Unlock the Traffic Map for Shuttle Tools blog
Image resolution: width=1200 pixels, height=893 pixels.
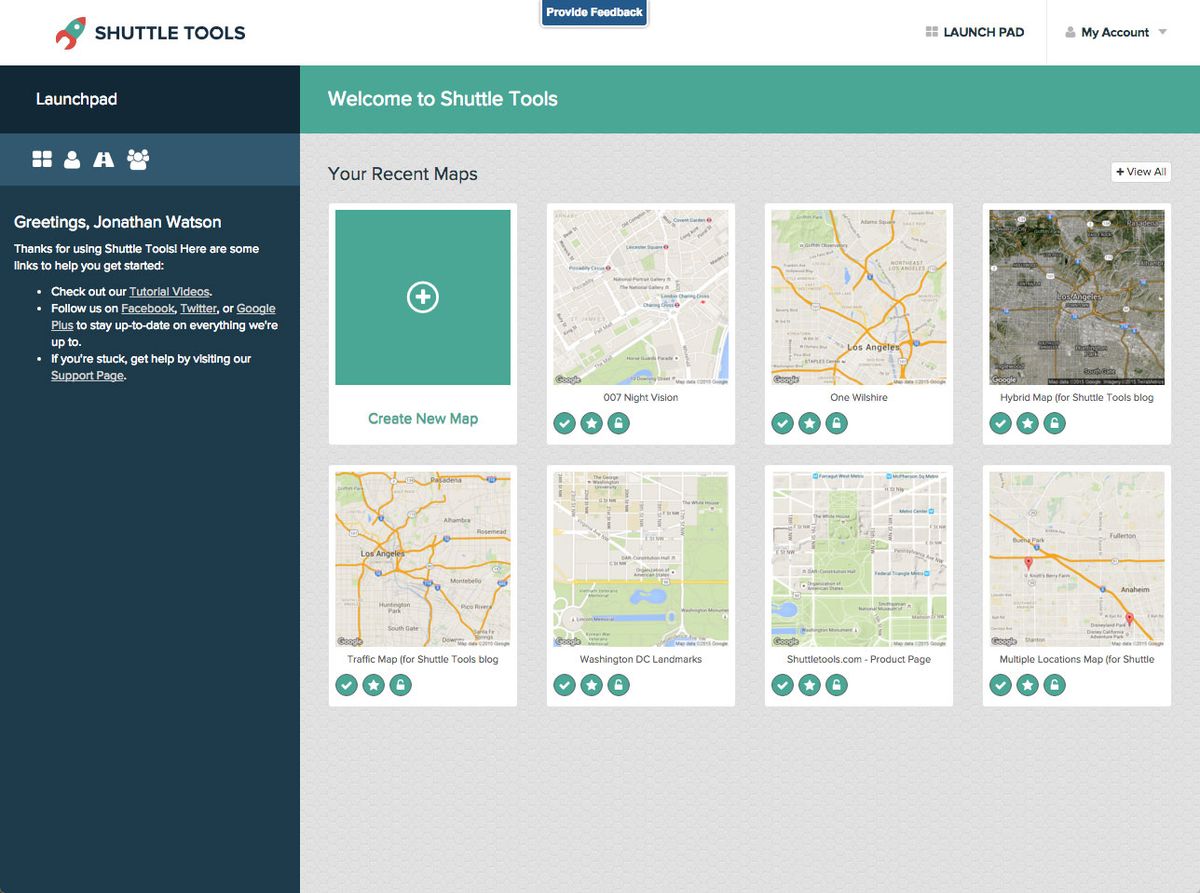(x=400, y=685)
